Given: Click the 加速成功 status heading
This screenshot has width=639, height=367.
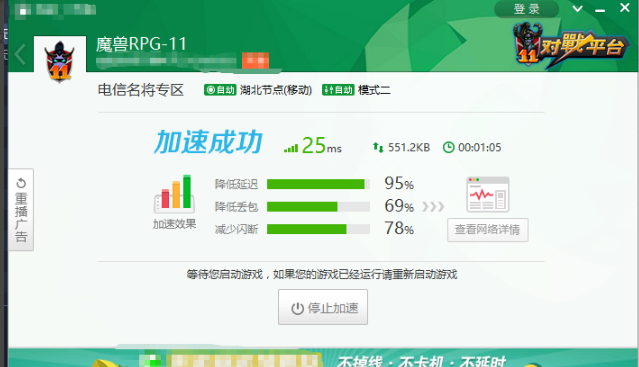Looking at the screenshot, I should (208, 143).
